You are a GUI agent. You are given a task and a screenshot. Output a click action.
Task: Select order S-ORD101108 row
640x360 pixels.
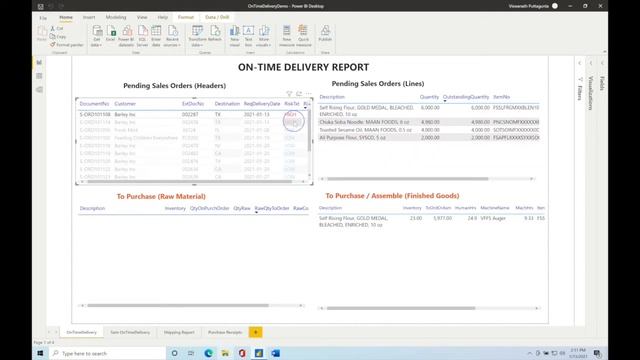(x=192, y=114)
